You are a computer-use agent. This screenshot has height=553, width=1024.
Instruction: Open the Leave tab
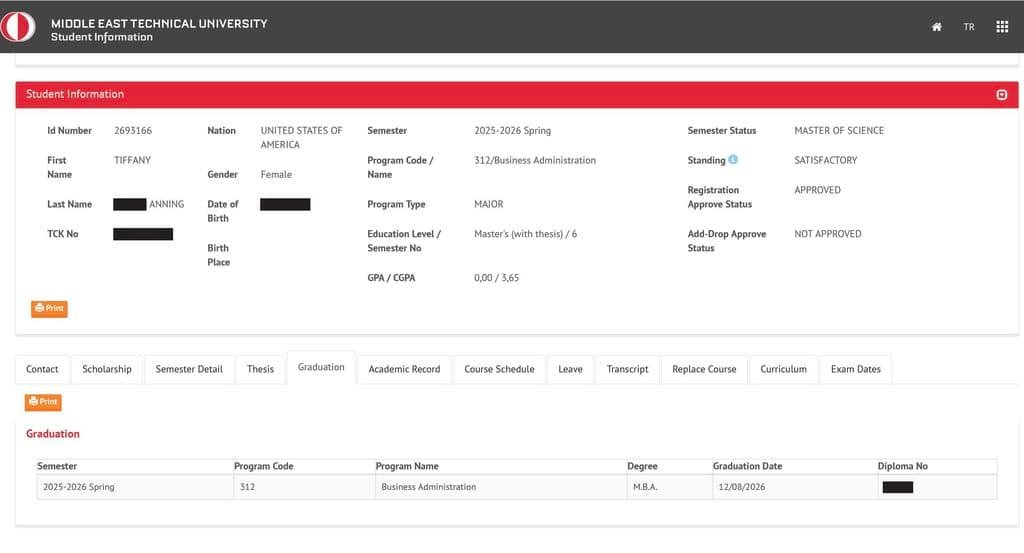(570, 370)
